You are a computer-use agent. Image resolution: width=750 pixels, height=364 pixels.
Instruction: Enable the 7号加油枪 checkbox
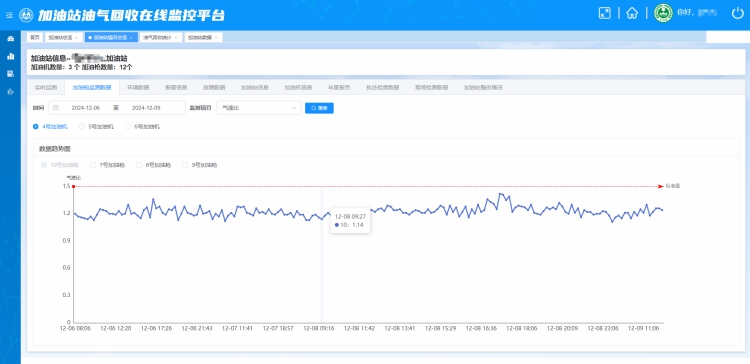tap(93, 165)
